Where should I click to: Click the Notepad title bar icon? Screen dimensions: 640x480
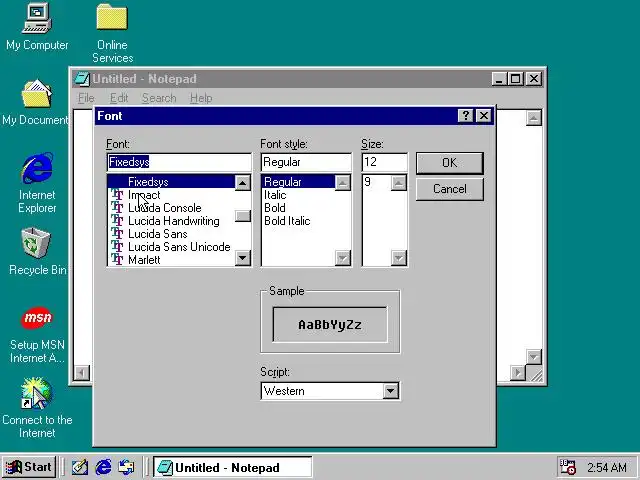82,79
